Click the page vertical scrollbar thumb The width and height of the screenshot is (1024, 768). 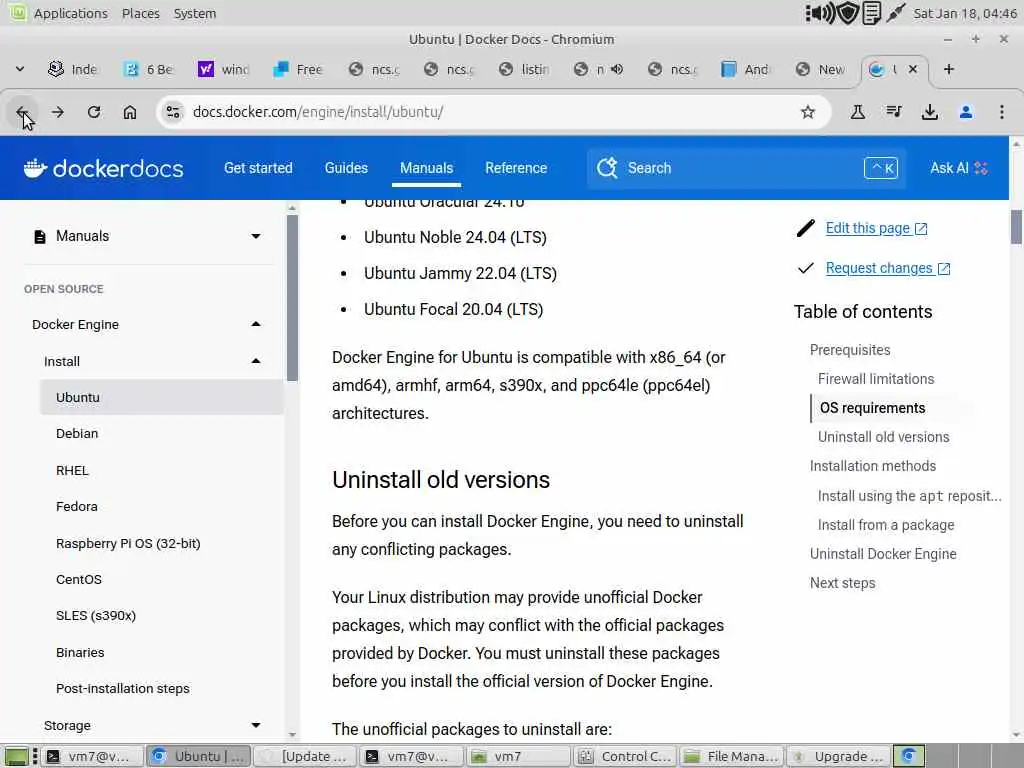pos(1016,227)
